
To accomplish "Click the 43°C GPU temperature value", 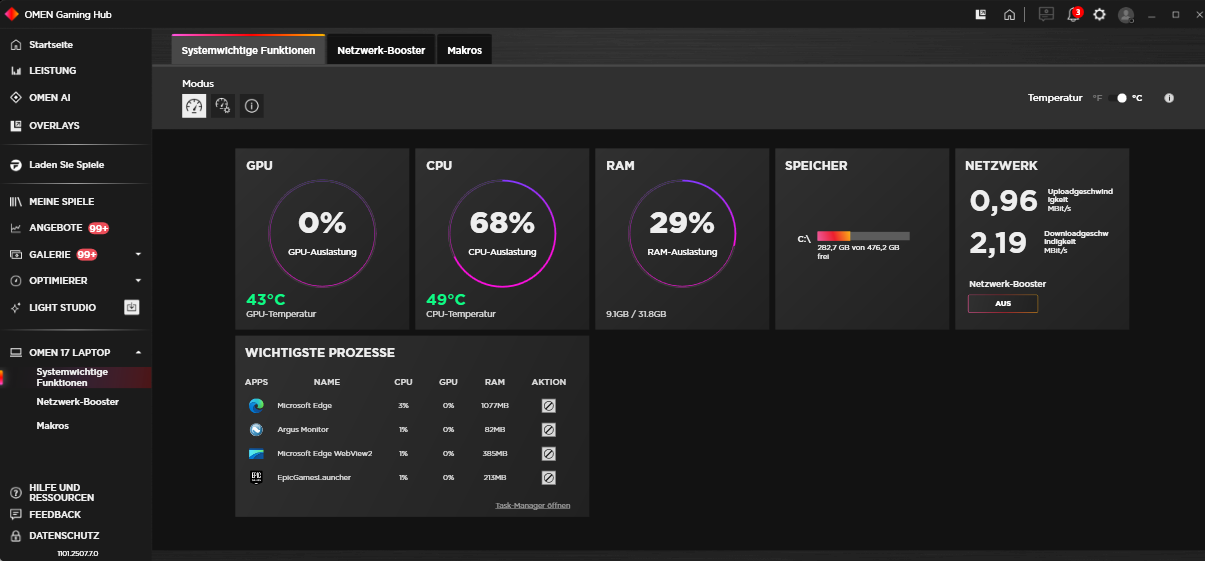I will click(266, 299).
